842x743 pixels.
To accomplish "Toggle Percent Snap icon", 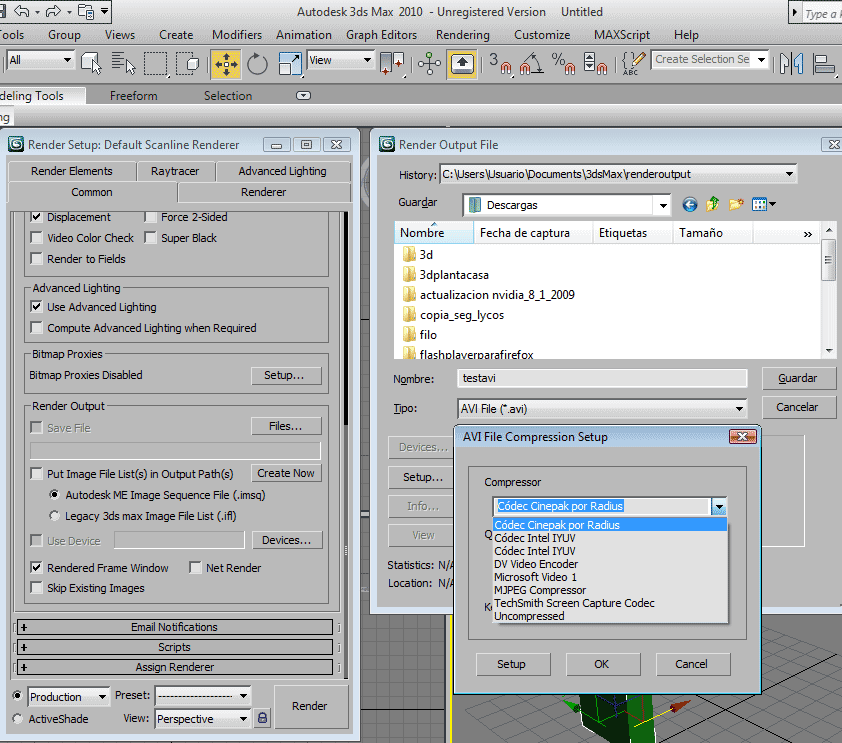I will click(563, 63).
